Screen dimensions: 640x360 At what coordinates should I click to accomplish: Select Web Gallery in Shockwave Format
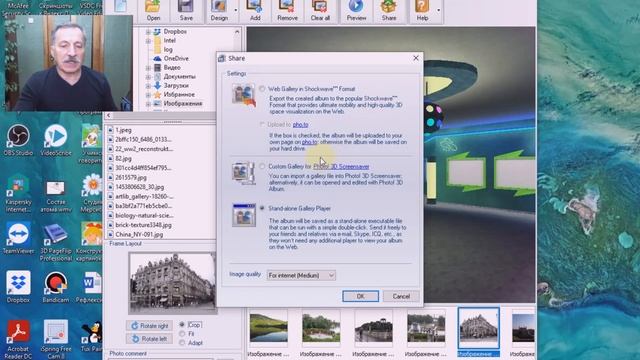click(262, 89)
